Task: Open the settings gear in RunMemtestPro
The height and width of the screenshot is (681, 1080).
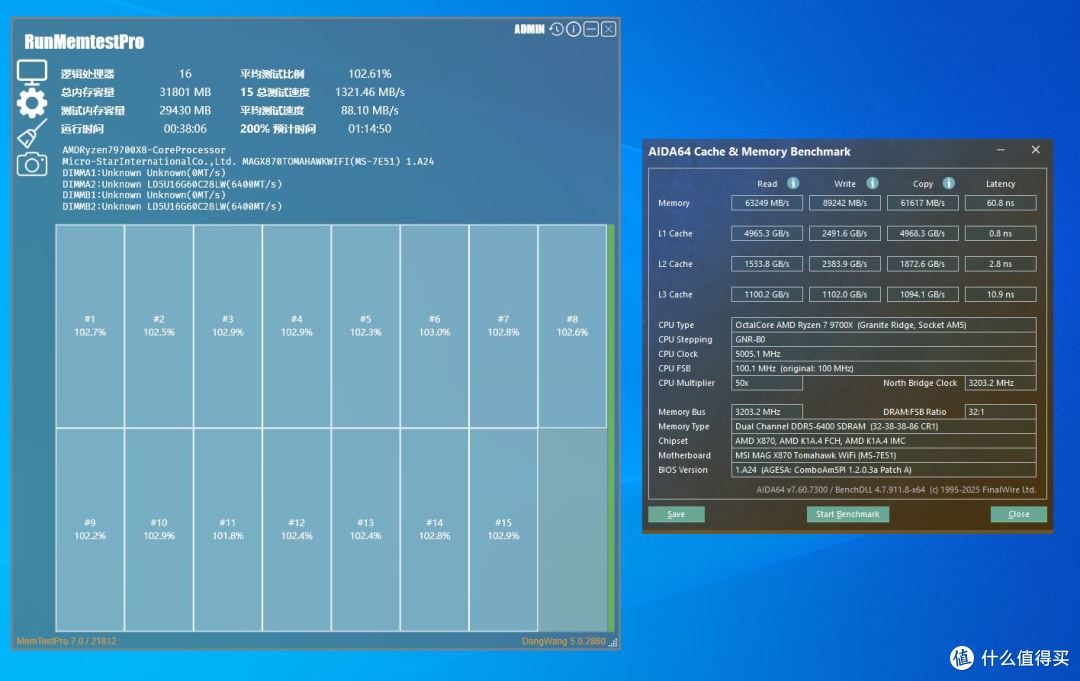Action: (32, 103)
